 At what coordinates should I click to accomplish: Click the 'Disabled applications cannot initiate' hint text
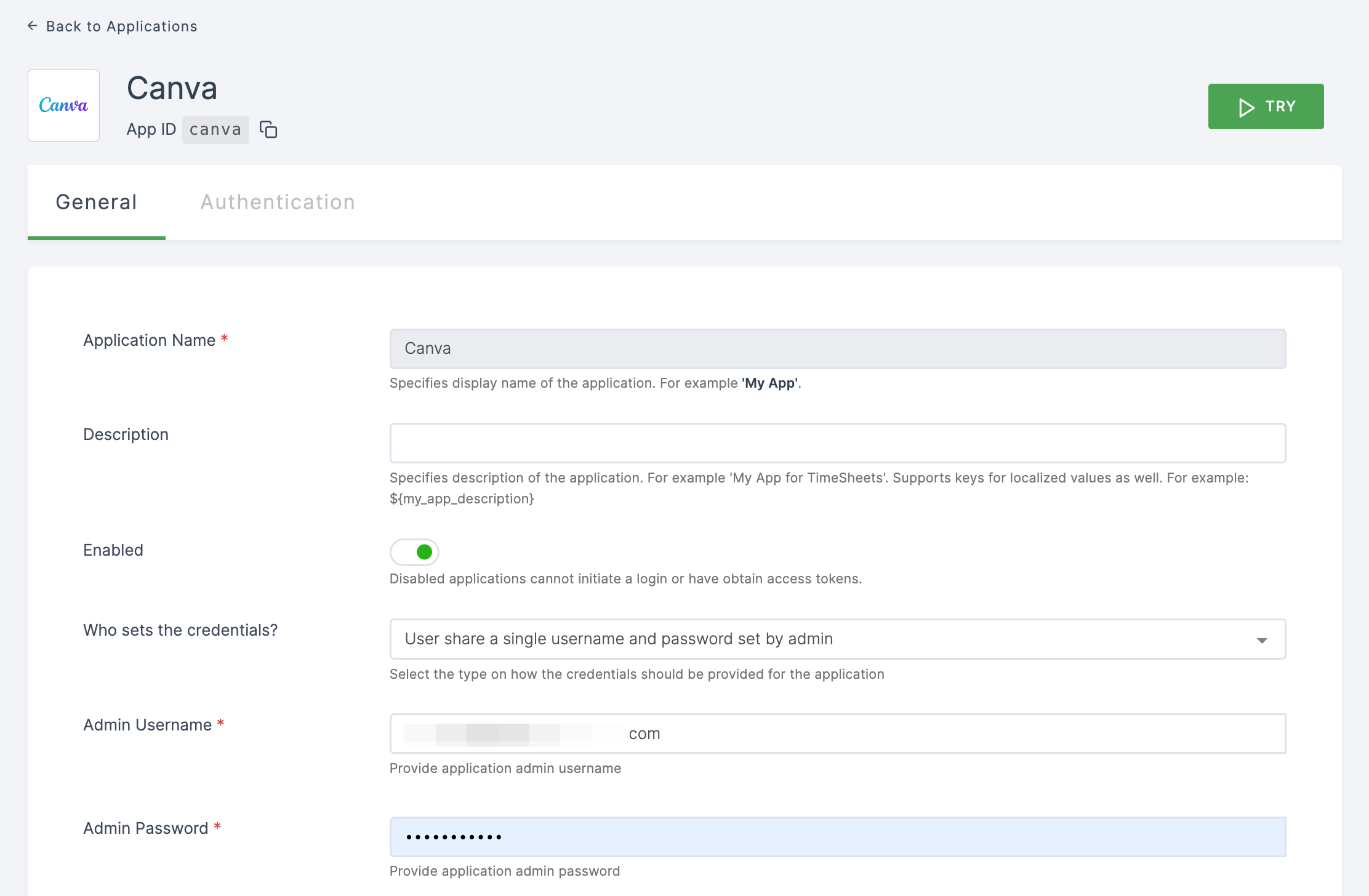[625, 579]
